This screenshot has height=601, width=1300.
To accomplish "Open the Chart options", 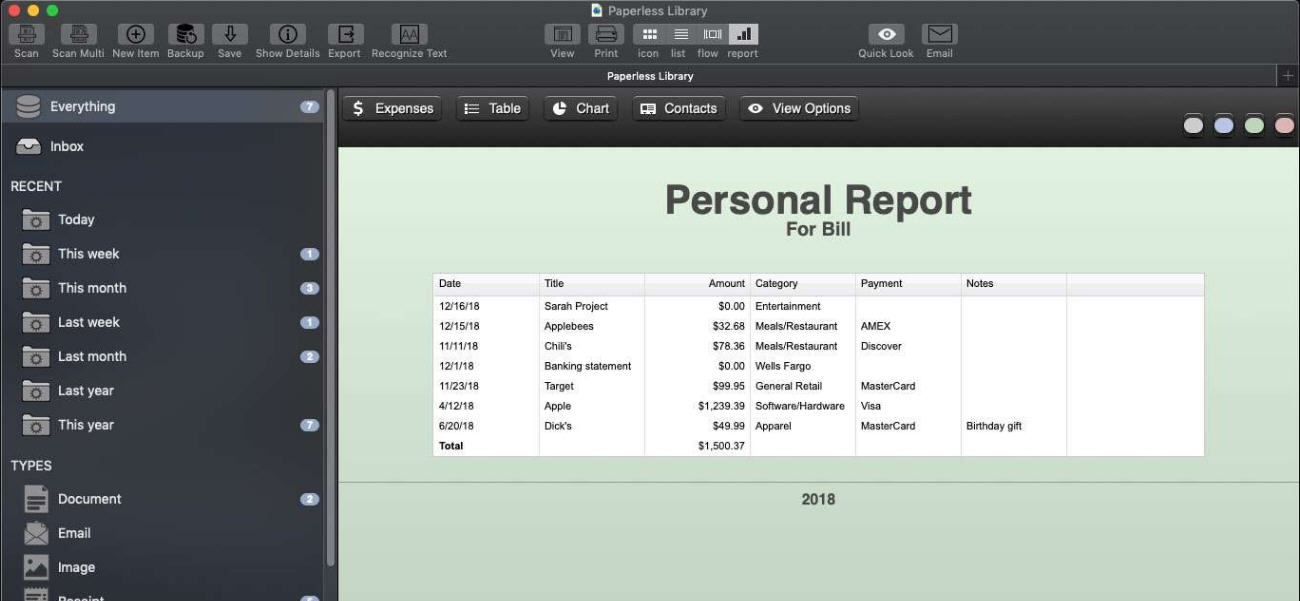I will [580, 107].
